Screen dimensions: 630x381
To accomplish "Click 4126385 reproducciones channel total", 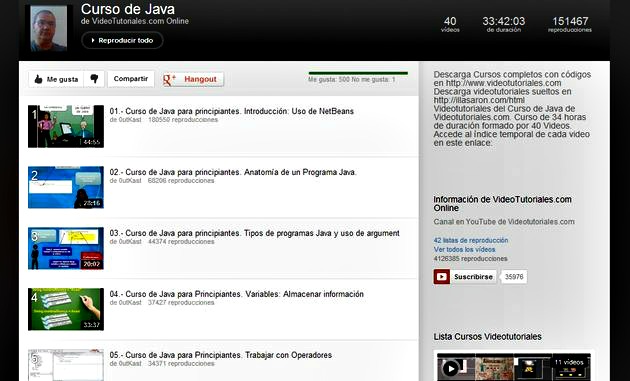I will click(x=470, y=259).
